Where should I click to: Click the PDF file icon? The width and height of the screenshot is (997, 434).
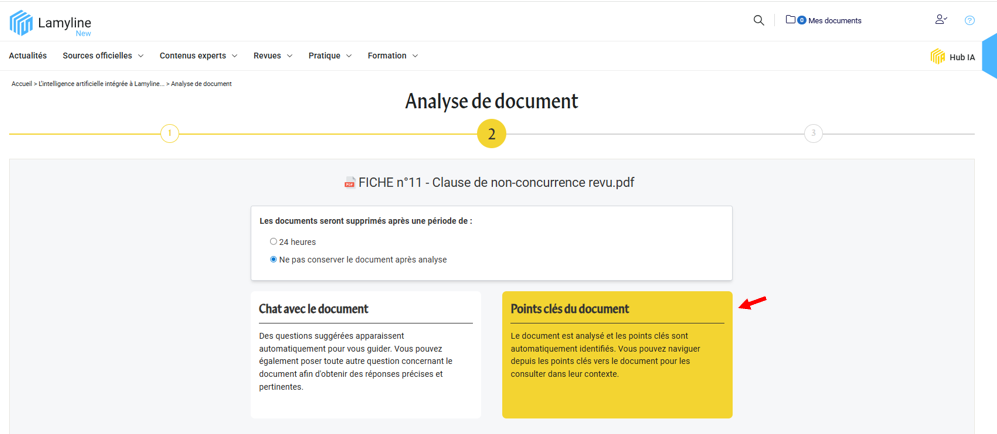349,184
